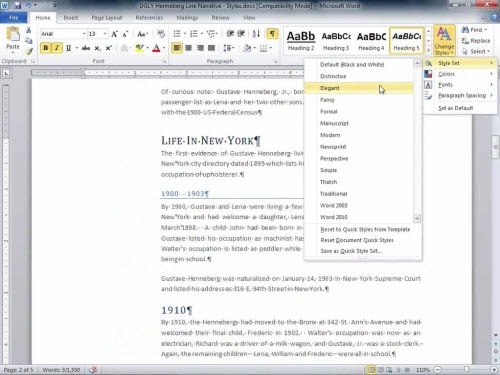Click the Text Highlight Color marker
500x375 pixels.
140,48
